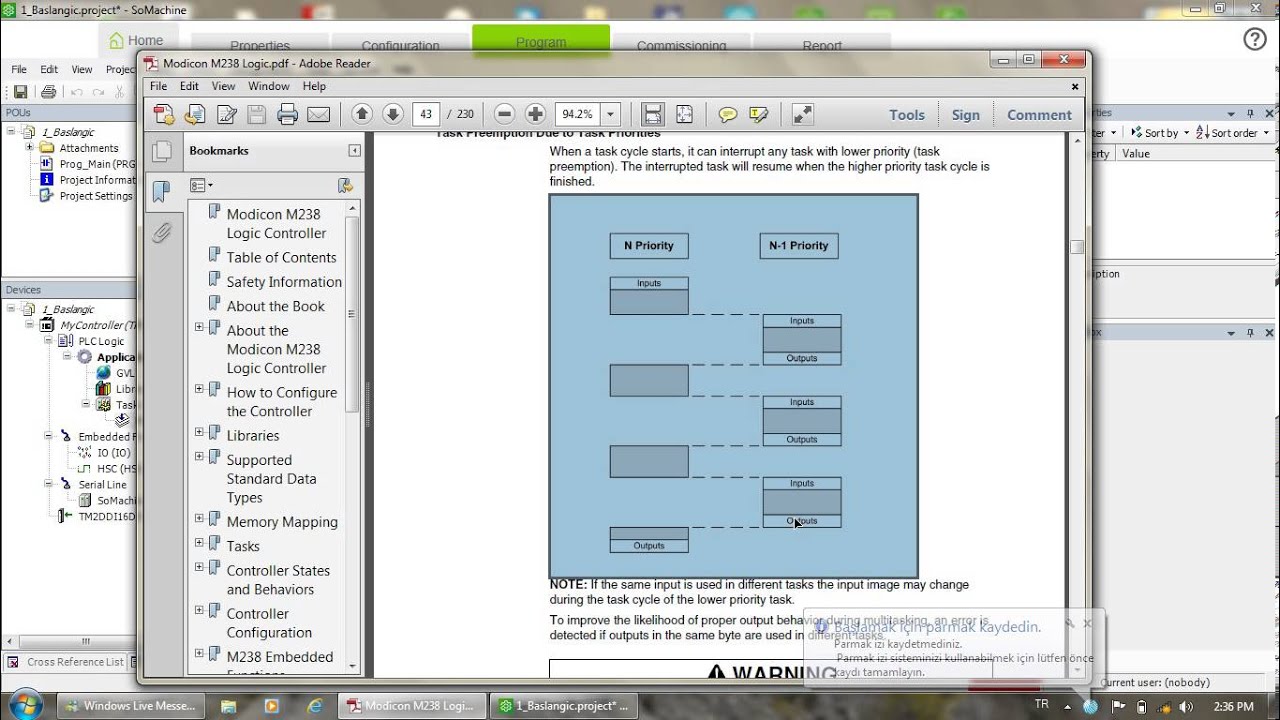Click the Windows Start button

pos(25,704)
